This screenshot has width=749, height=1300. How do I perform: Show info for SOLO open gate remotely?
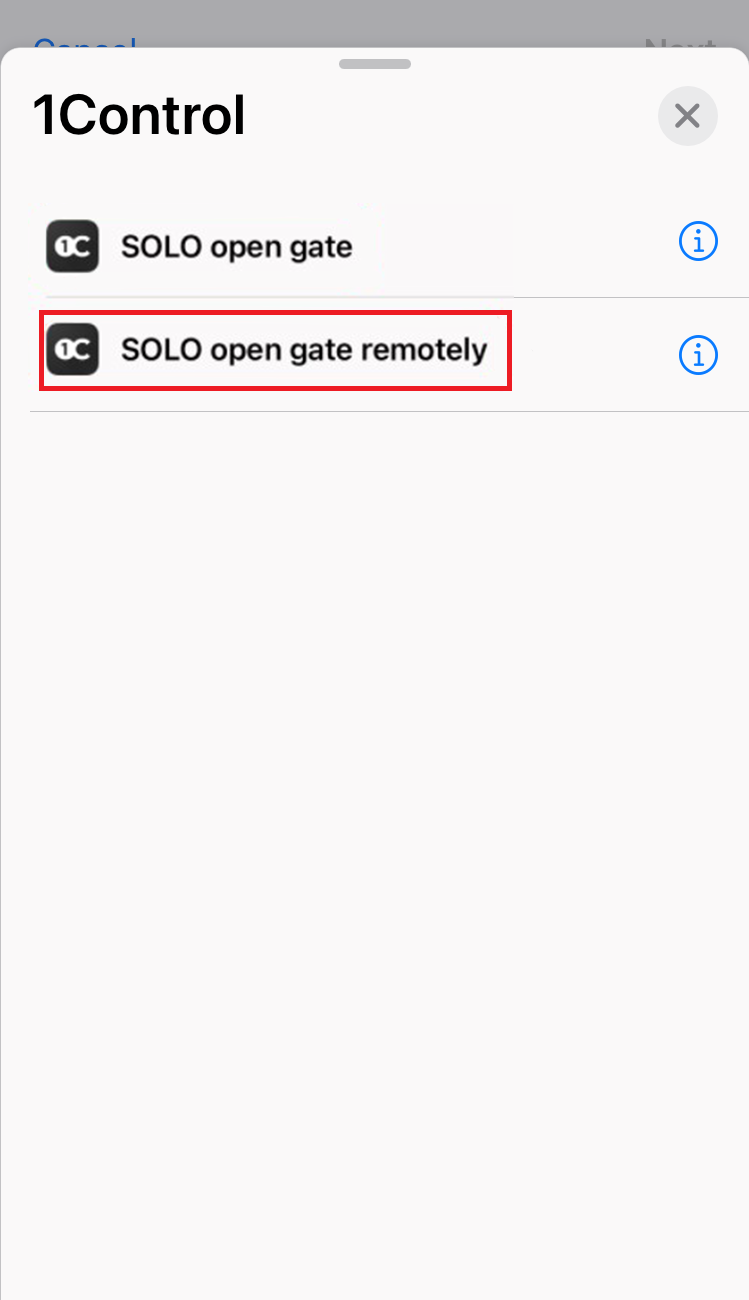coord(698,354)
